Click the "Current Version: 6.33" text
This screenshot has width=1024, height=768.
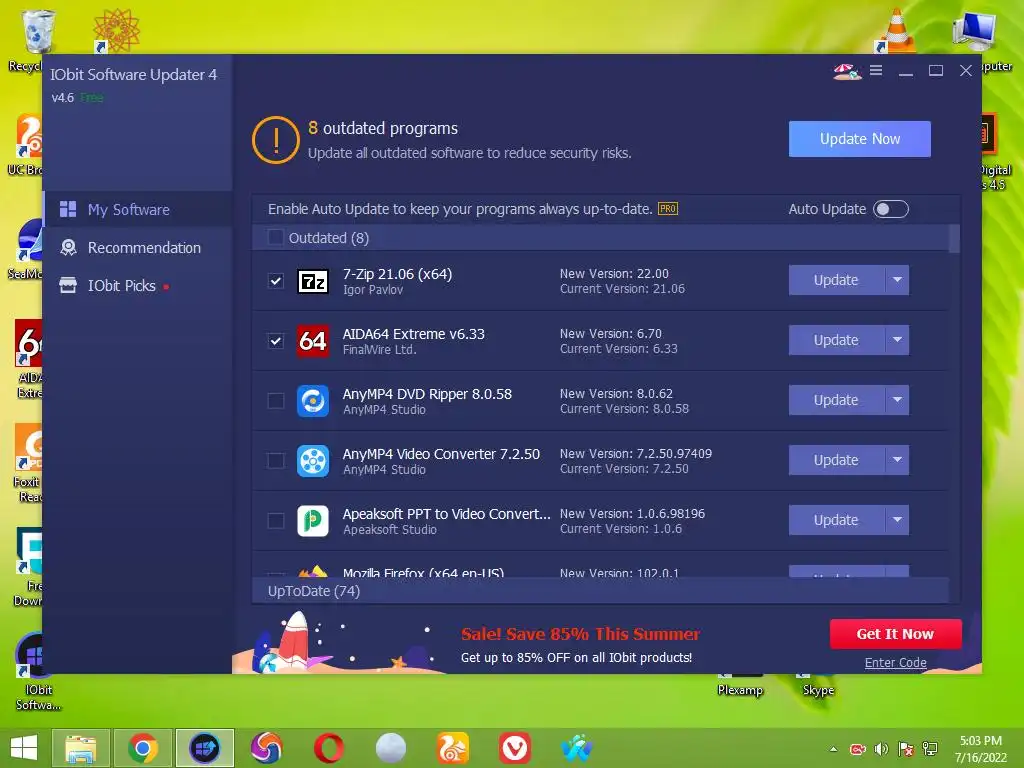618,349
